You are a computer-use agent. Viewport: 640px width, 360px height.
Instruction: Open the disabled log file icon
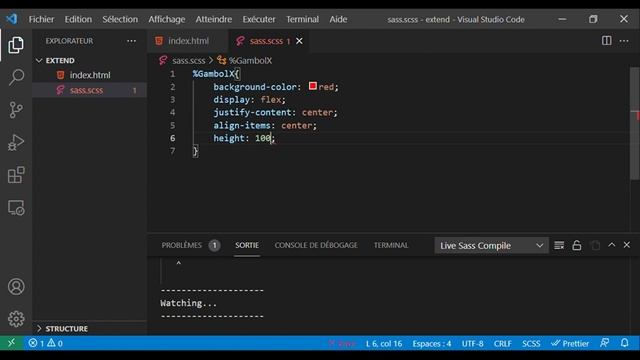click(596, 245)
